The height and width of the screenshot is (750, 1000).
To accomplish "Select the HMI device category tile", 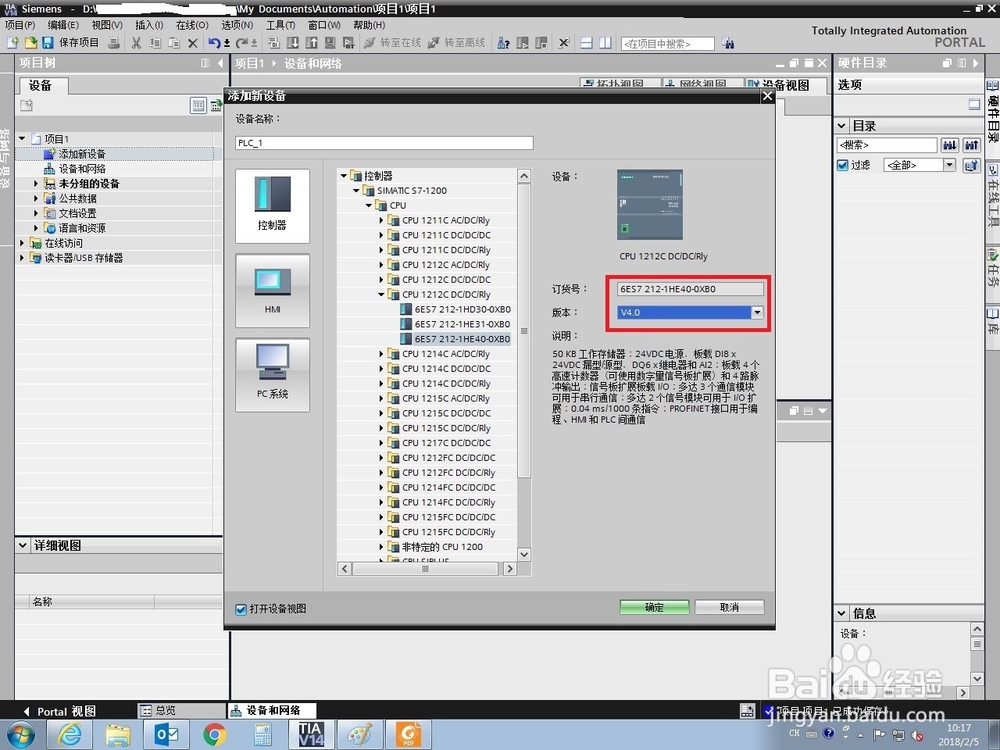I will point(272,291).
